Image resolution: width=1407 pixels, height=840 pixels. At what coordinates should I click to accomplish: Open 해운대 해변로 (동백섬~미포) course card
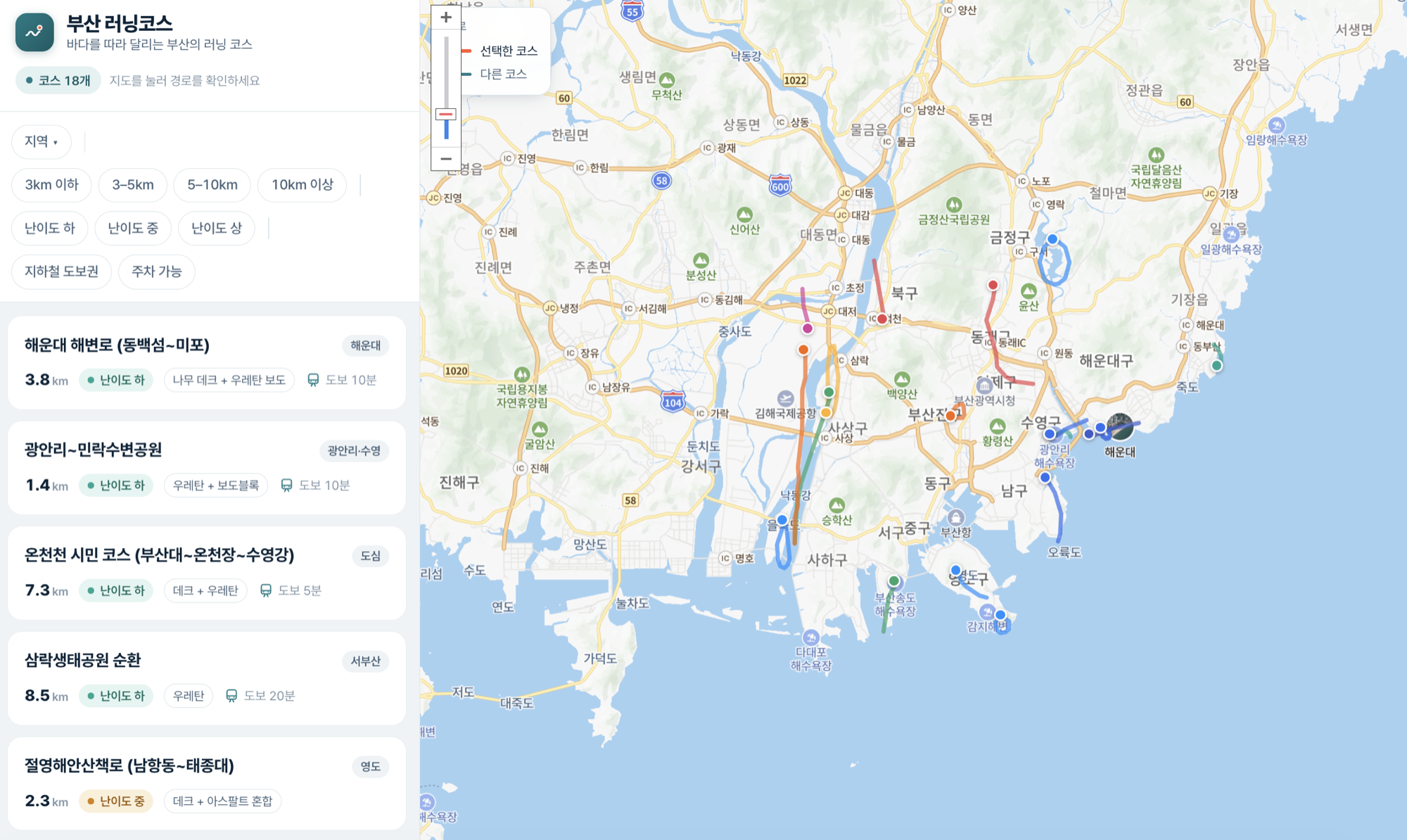207,363
